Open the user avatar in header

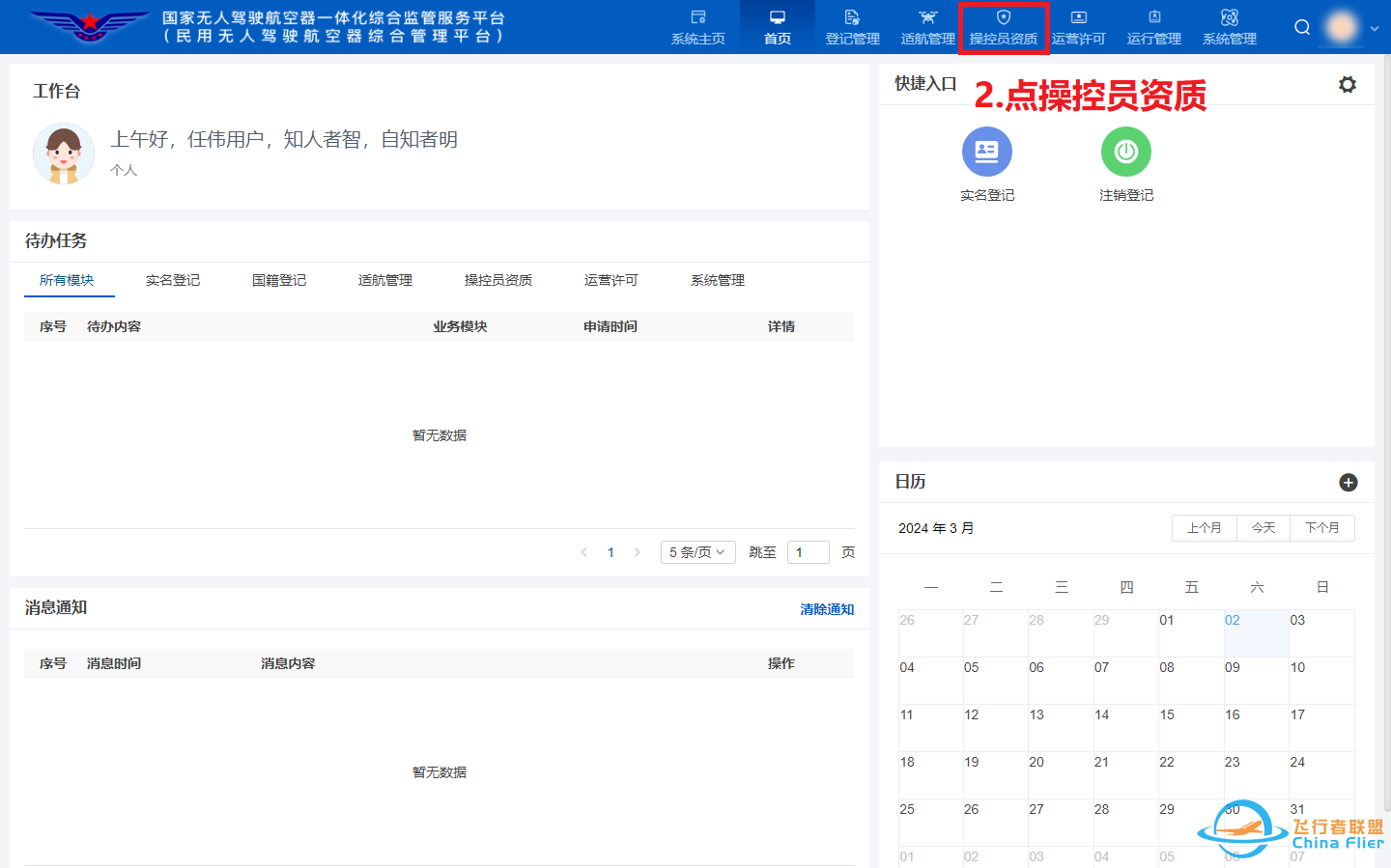click(1342, 27)
